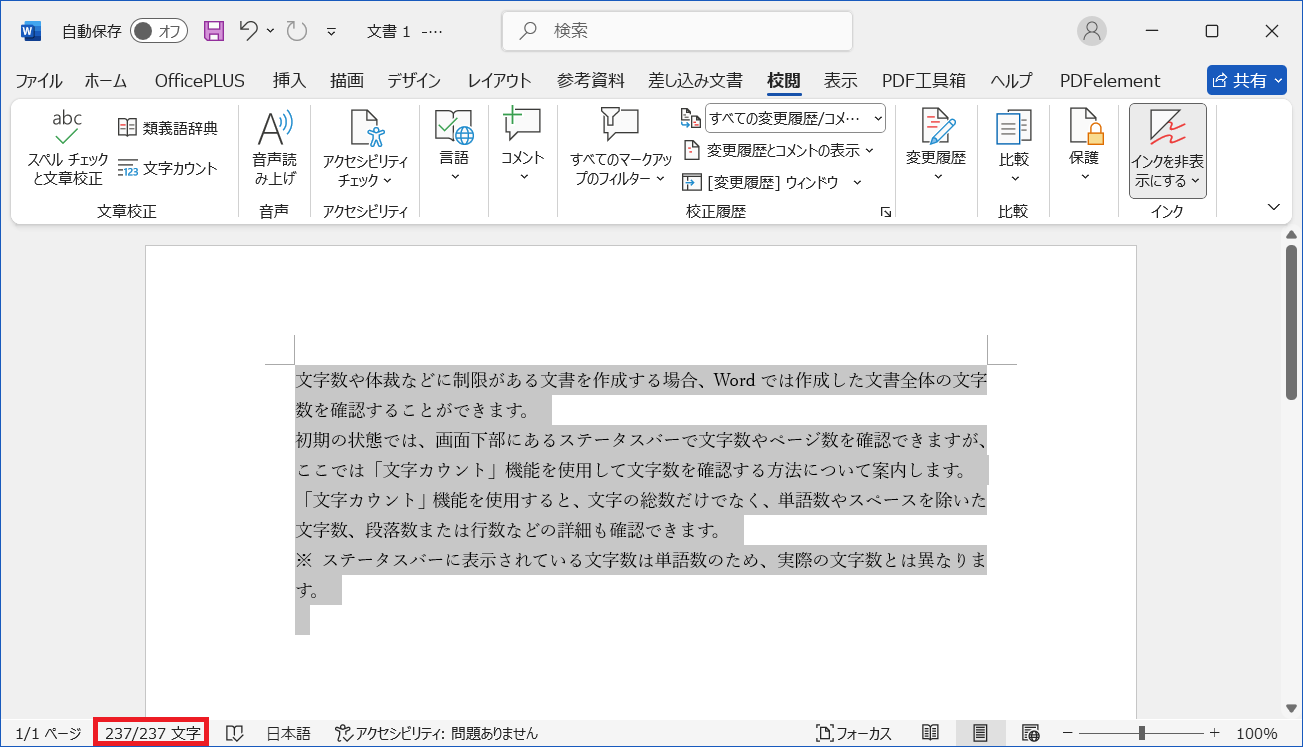Open the Protect (保護) document menu

pyautogui.click(x=1084, y=146)
